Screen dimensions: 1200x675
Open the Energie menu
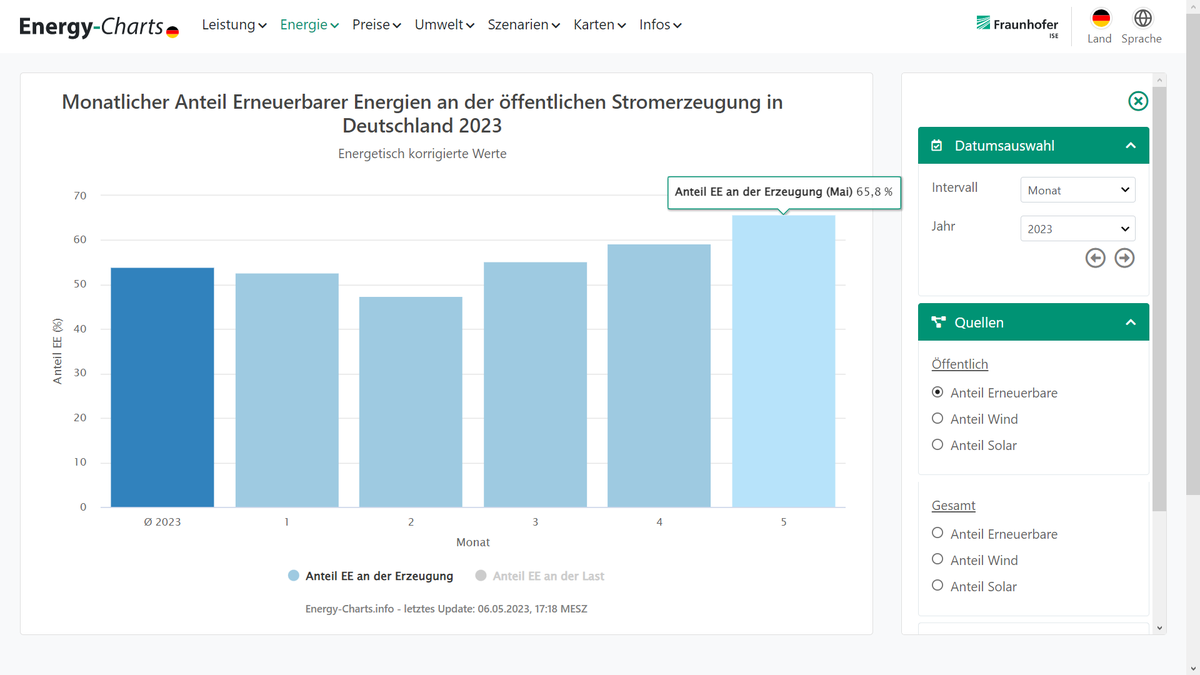pos(310,25)
